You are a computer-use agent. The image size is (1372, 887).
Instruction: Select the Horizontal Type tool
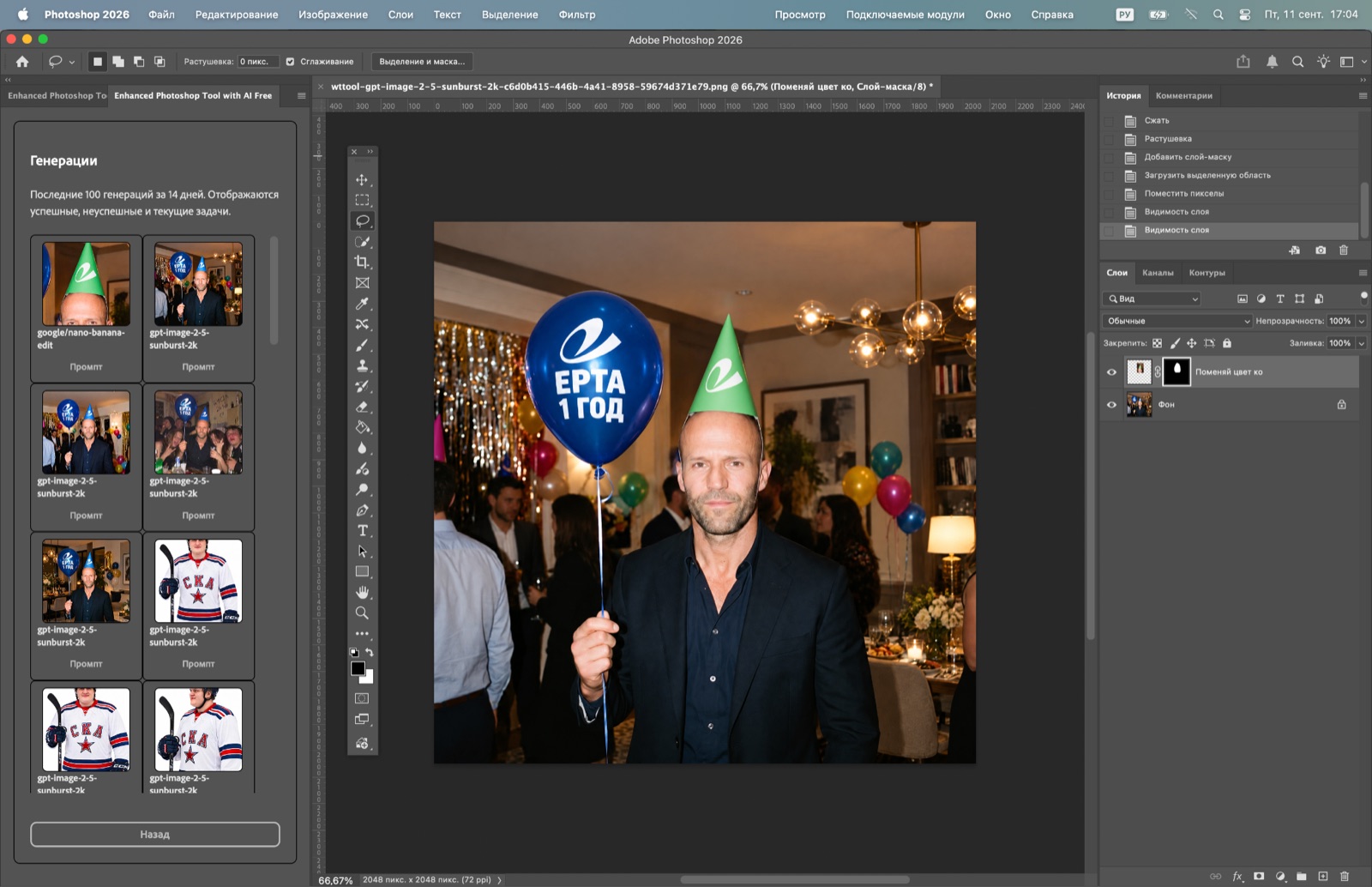[362, 531]
